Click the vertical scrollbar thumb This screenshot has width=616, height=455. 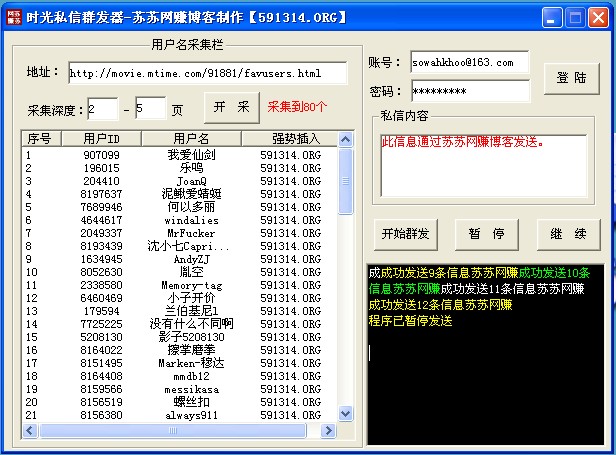(x=345, y=181)
